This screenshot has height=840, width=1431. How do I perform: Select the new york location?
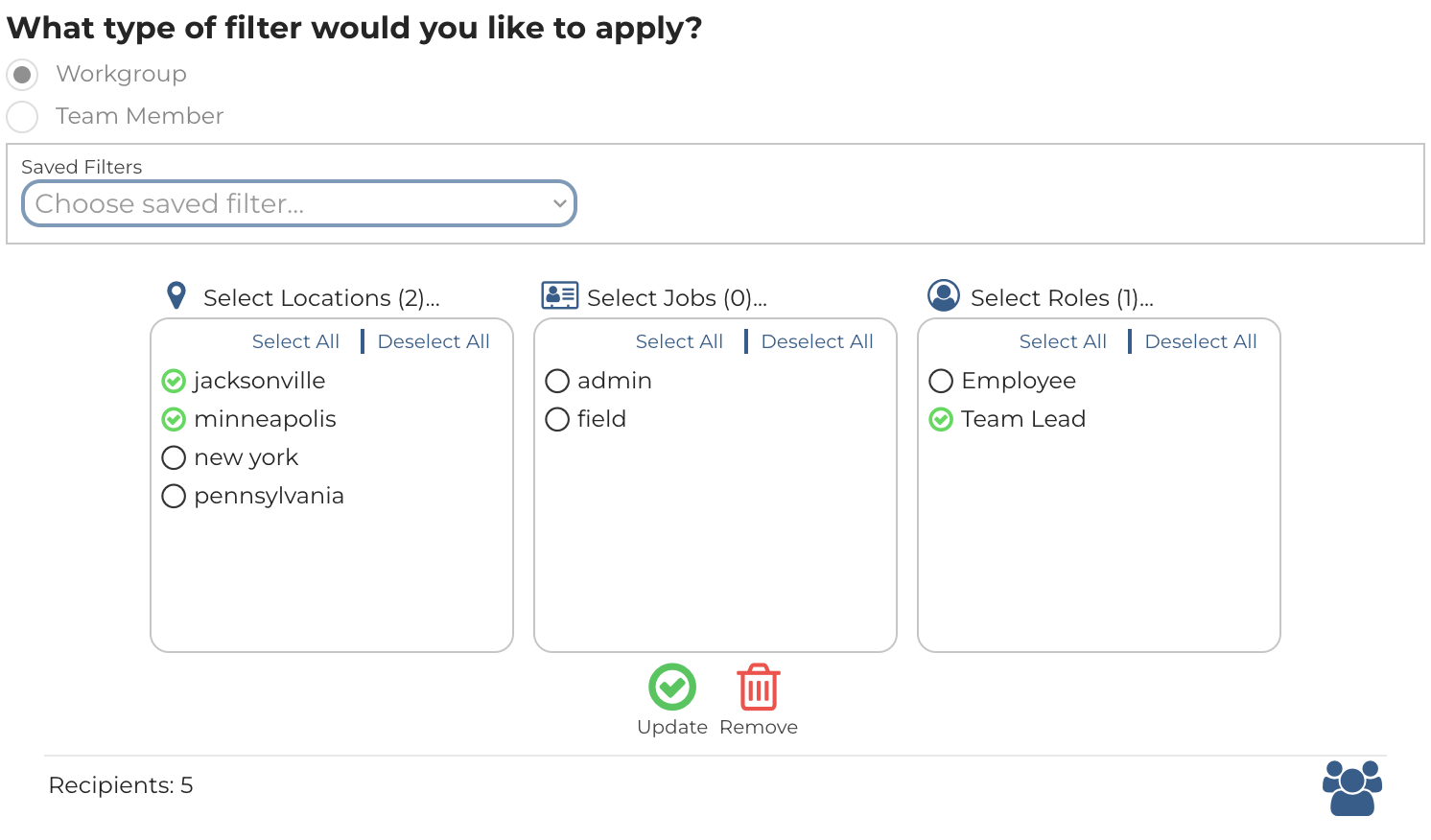[174, 458]
